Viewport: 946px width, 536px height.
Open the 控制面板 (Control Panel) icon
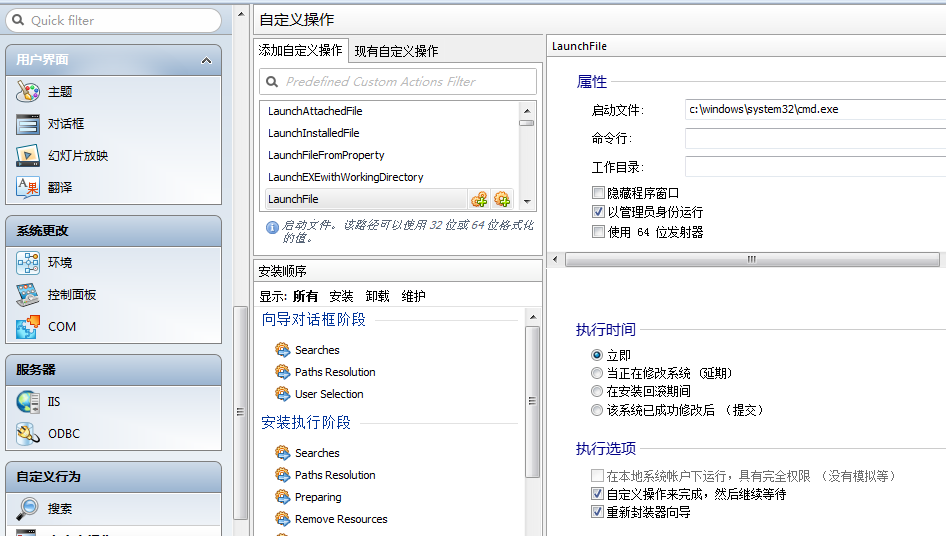[28, 295]
